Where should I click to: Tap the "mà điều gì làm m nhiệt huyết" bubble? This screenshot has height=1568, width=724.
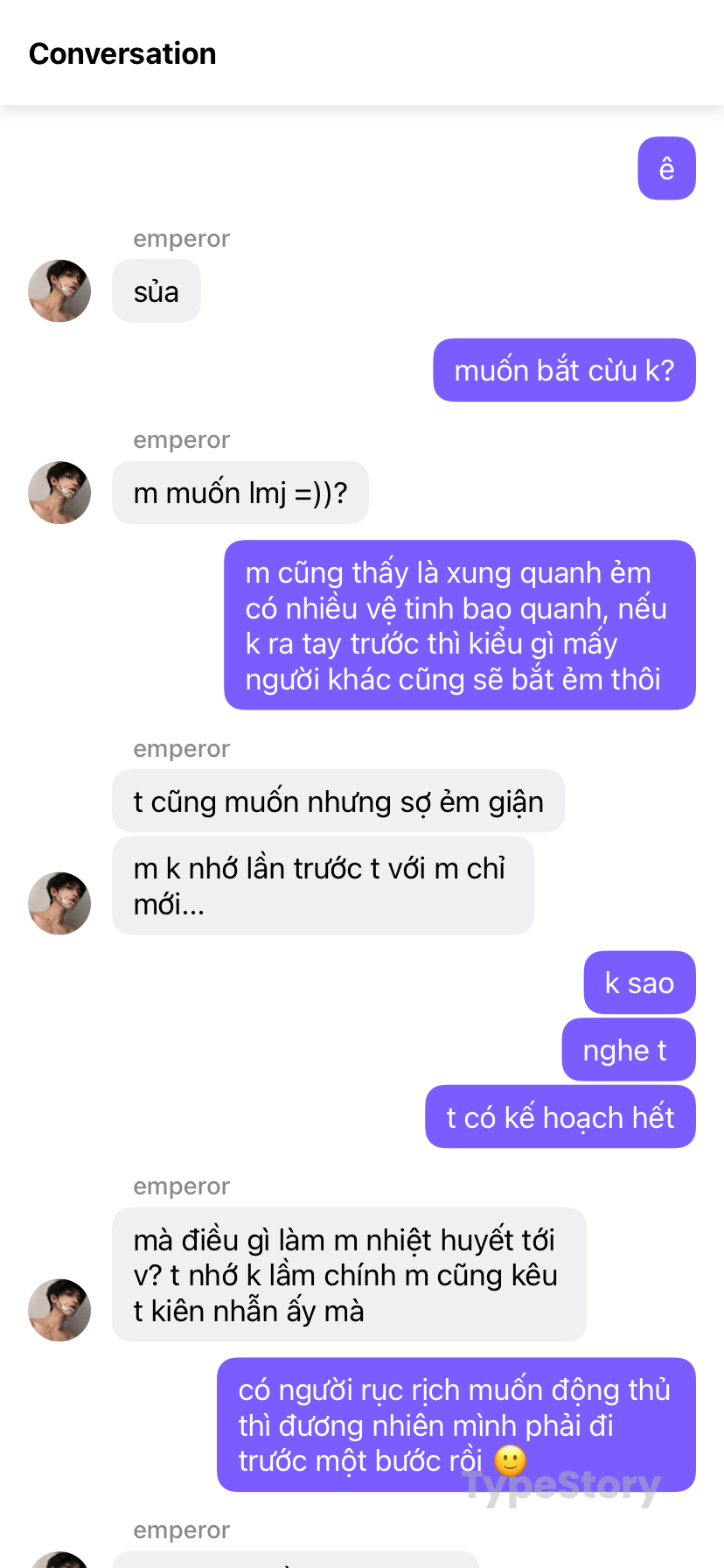coord(349,1274)
